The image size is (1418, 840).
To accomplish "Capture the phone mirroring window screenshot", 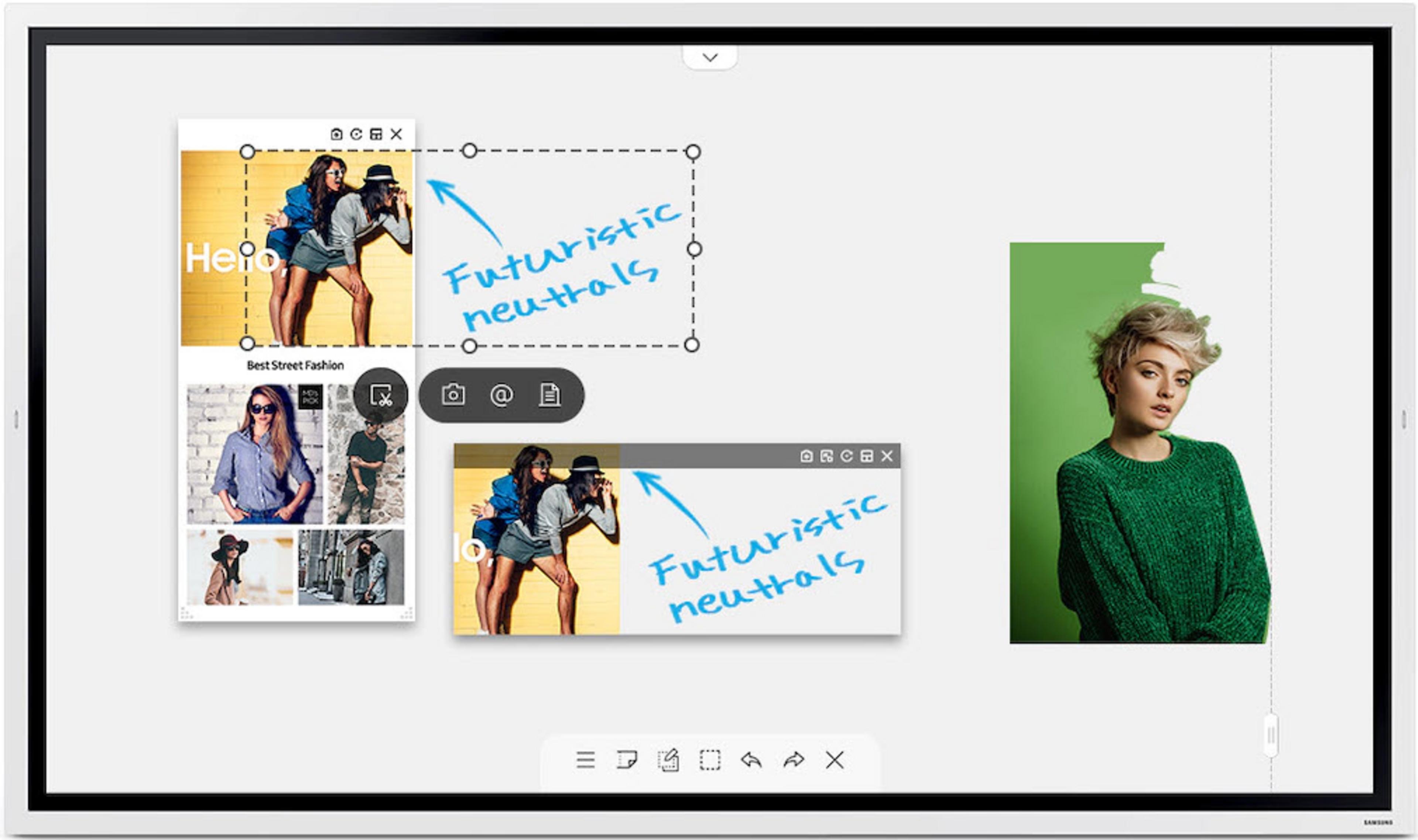I will tap(336, 134).
